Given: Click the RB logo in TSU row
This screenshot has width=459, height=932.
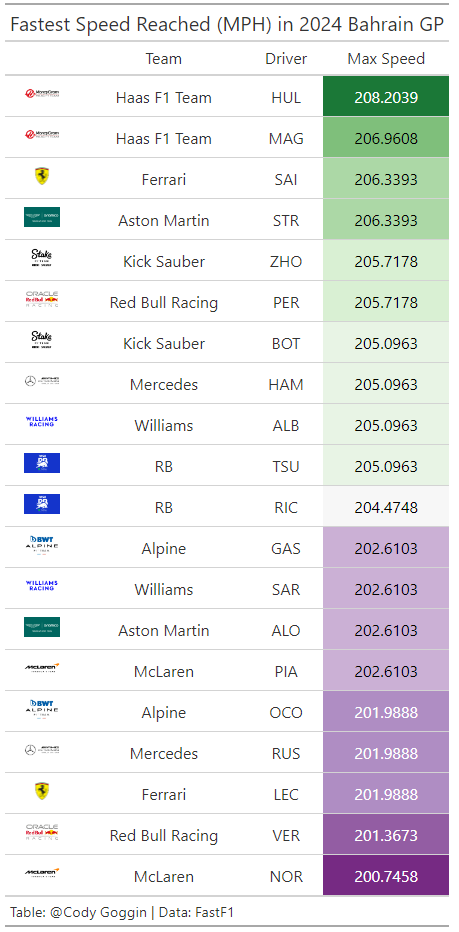Looking at the screenshot, I should pos(42,463).
